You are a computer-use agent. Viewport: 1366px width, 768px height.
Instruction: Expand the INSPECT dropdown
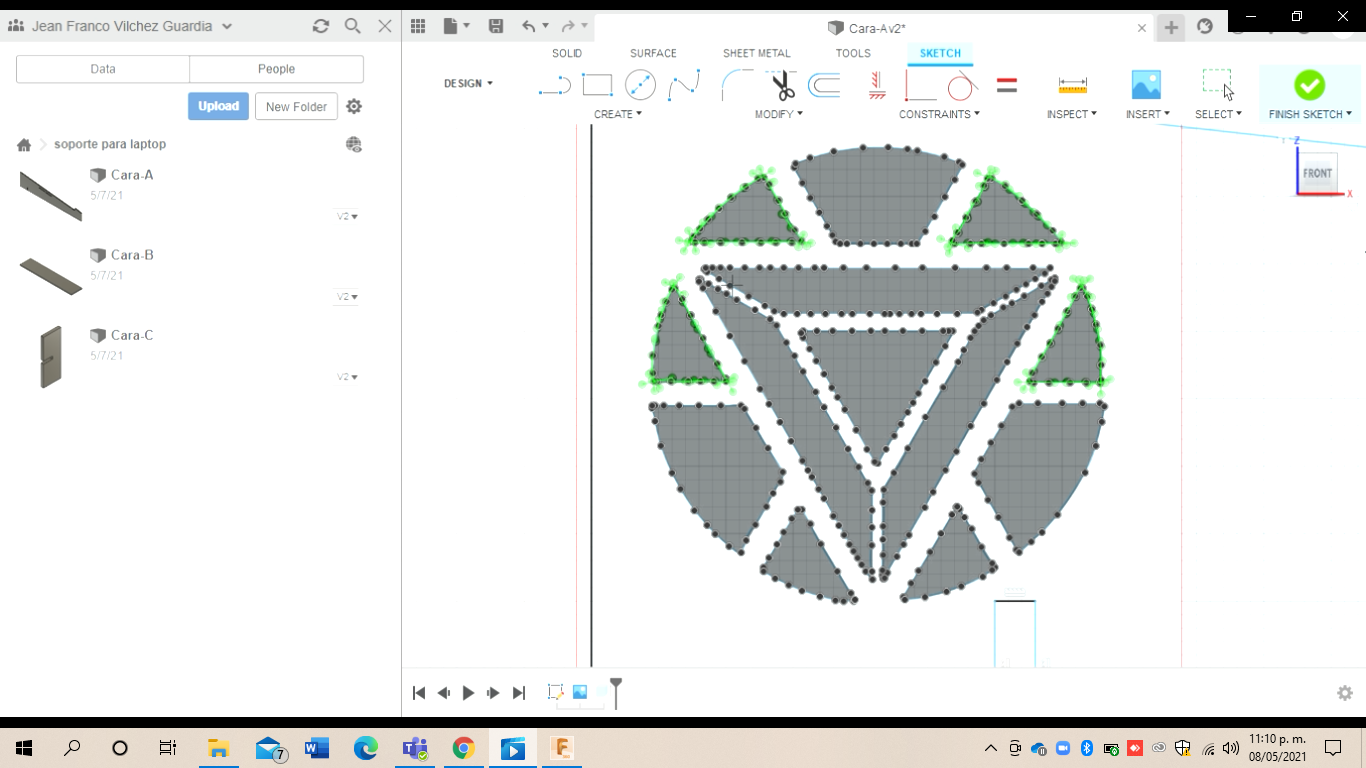[1072, 114]
